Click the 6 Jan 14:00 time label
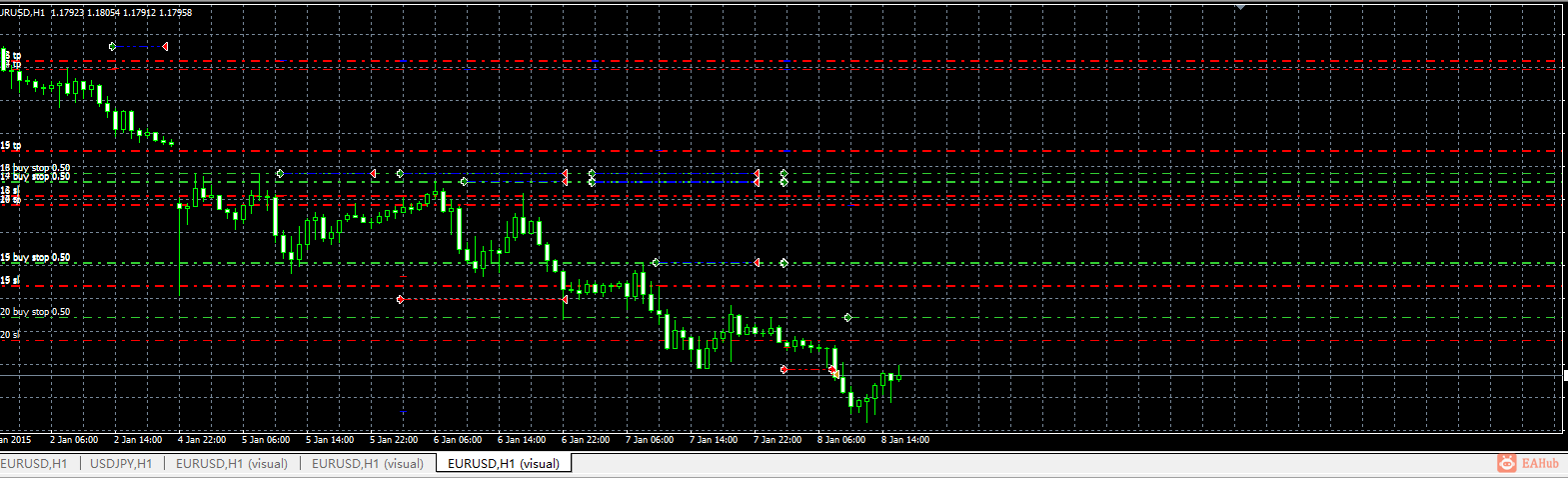 pyautogui.click(x=520, y=440)
